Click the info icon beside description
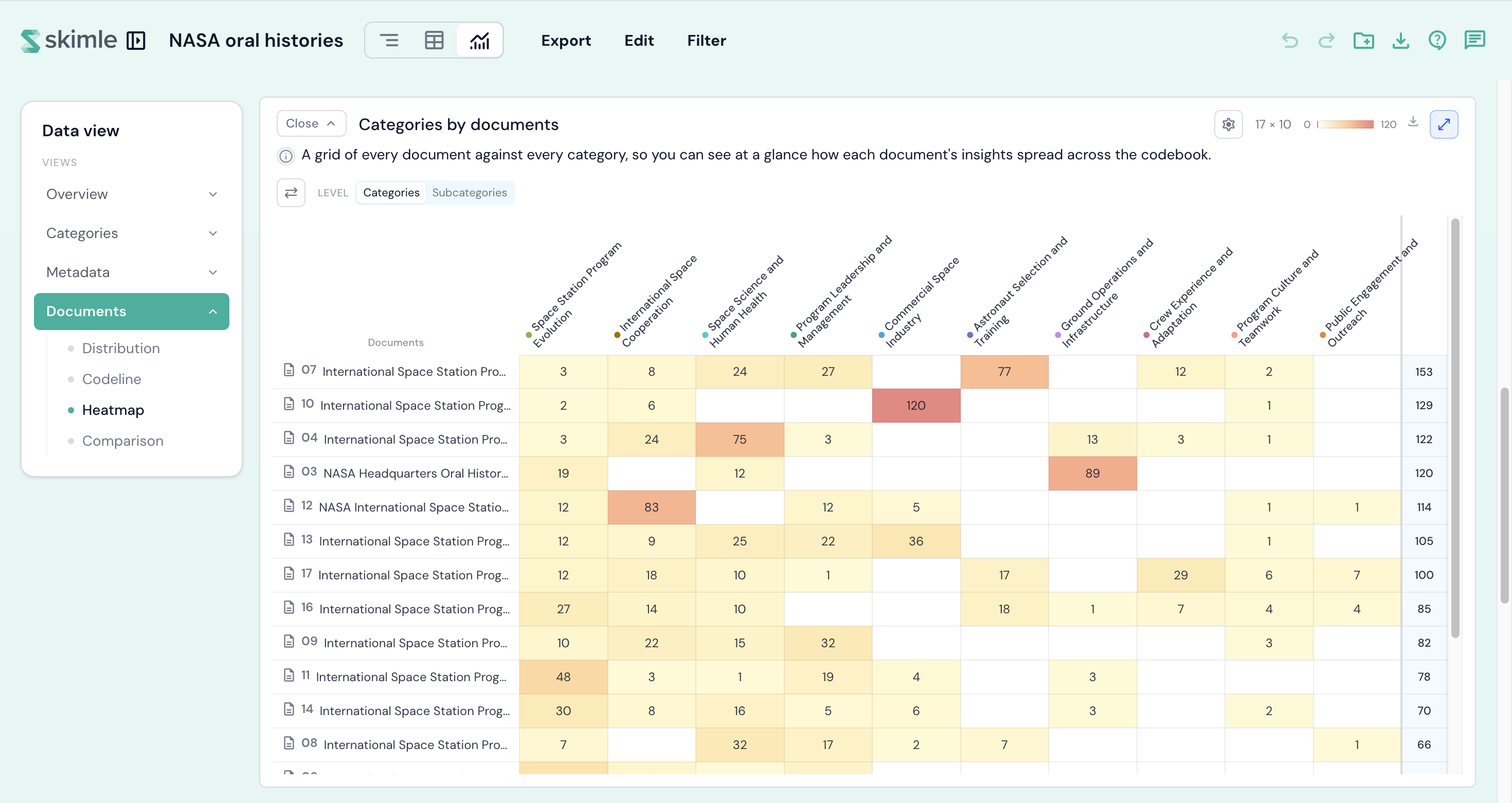The image size is (1512, 803). coord(286,155)
